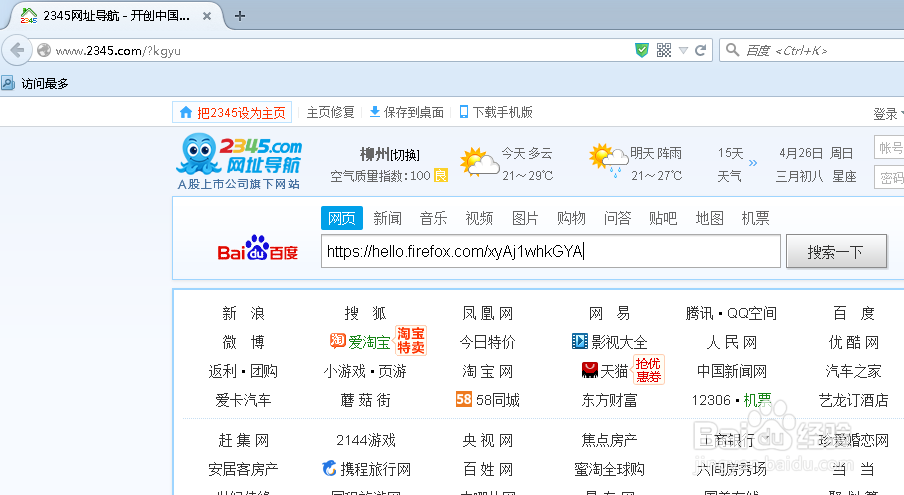Open the 登录 dropdown

click(x=888, y=114)
